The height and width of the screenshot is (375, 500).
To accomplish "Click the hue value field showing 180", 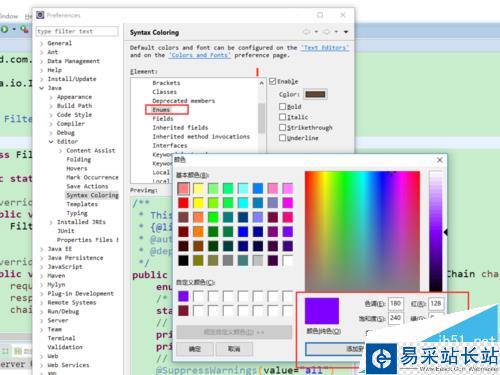I will pos(396,304).
